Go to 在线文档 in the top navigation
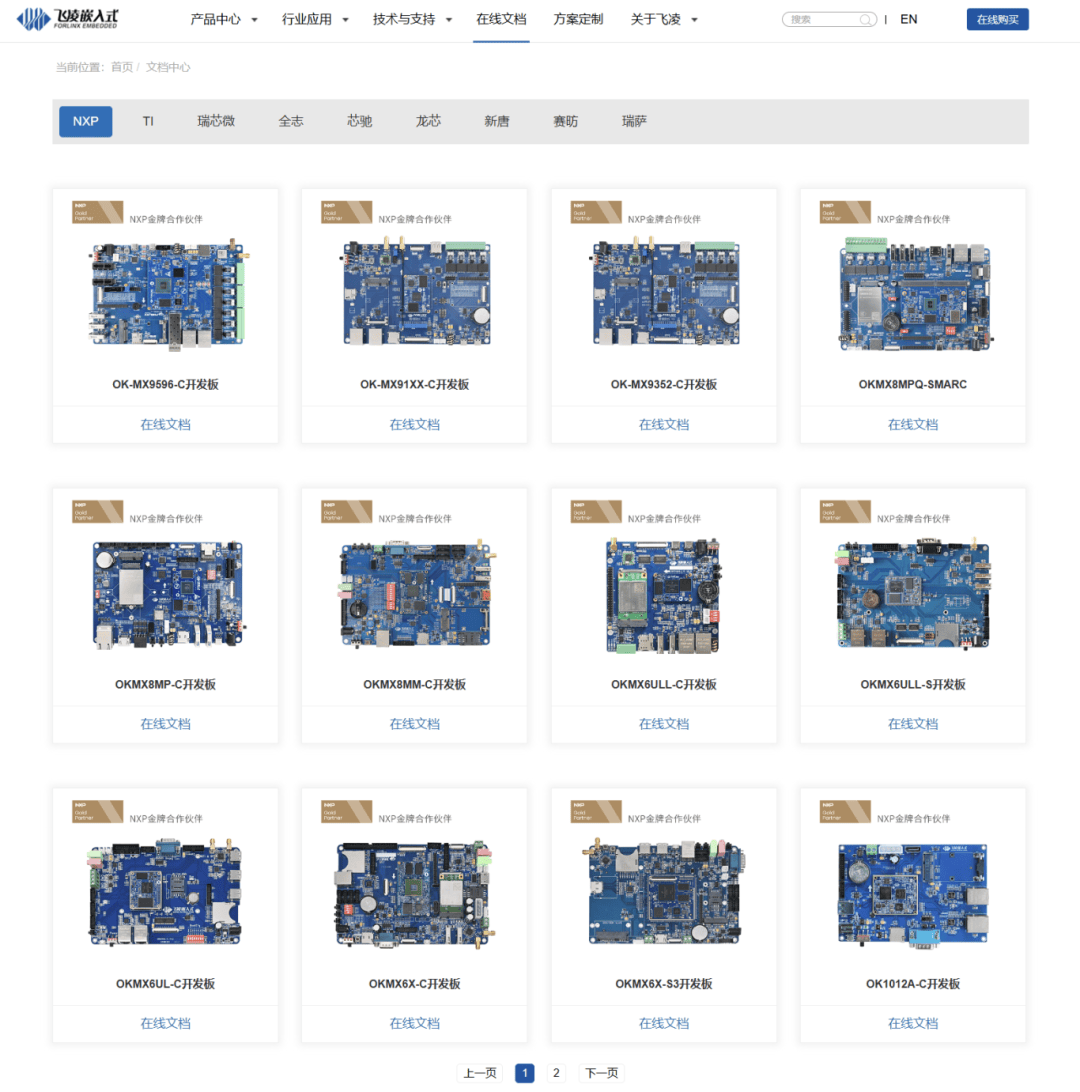This screenshot has width=1080, height=1092. 501,20
